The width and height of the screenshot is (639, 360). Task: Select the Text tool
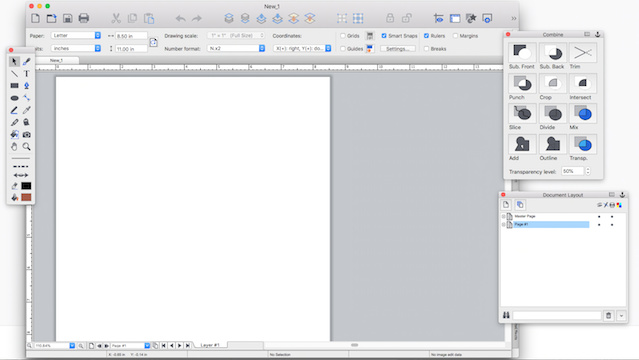click(x=26, y=74)
